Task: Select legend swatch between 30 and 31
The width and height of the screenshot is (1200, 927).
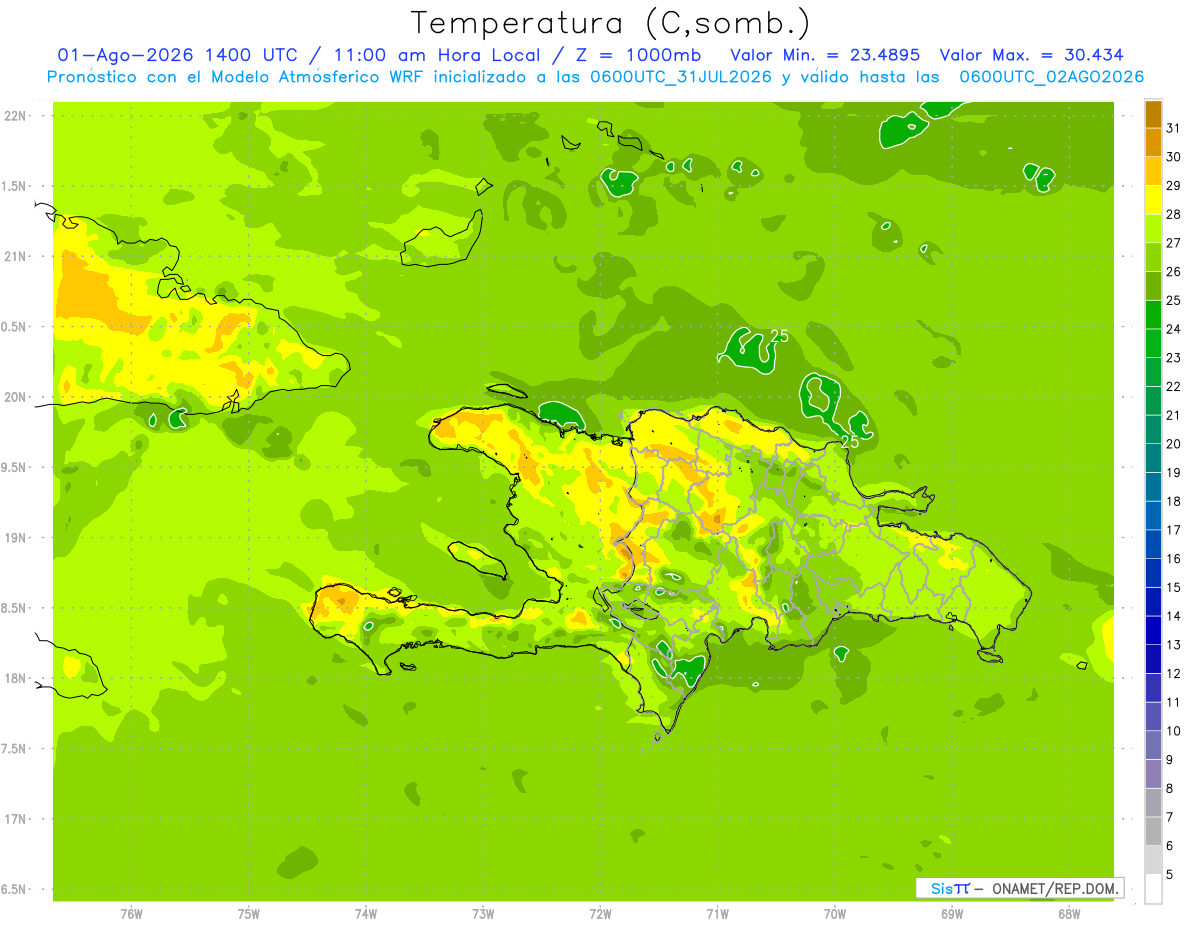Action: [x=1153, y=143]
